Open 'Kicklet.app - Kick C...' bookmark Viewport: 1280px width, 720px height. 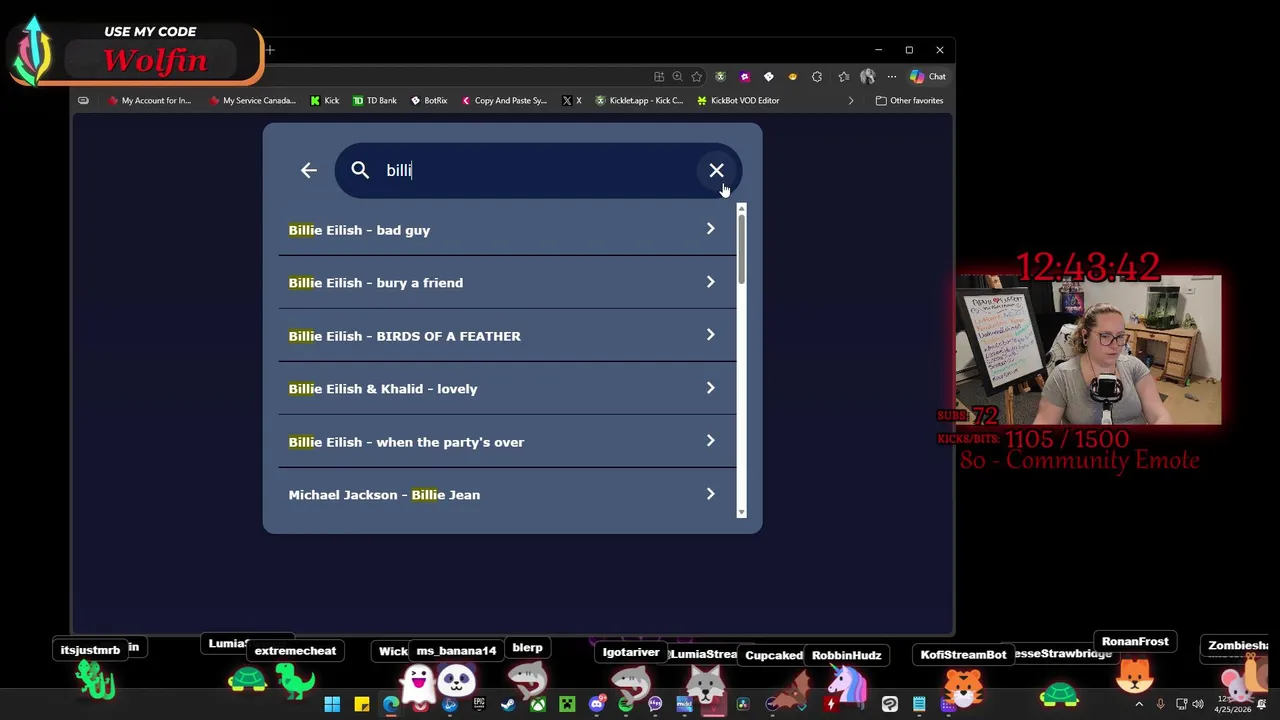(x=639, y=100)
